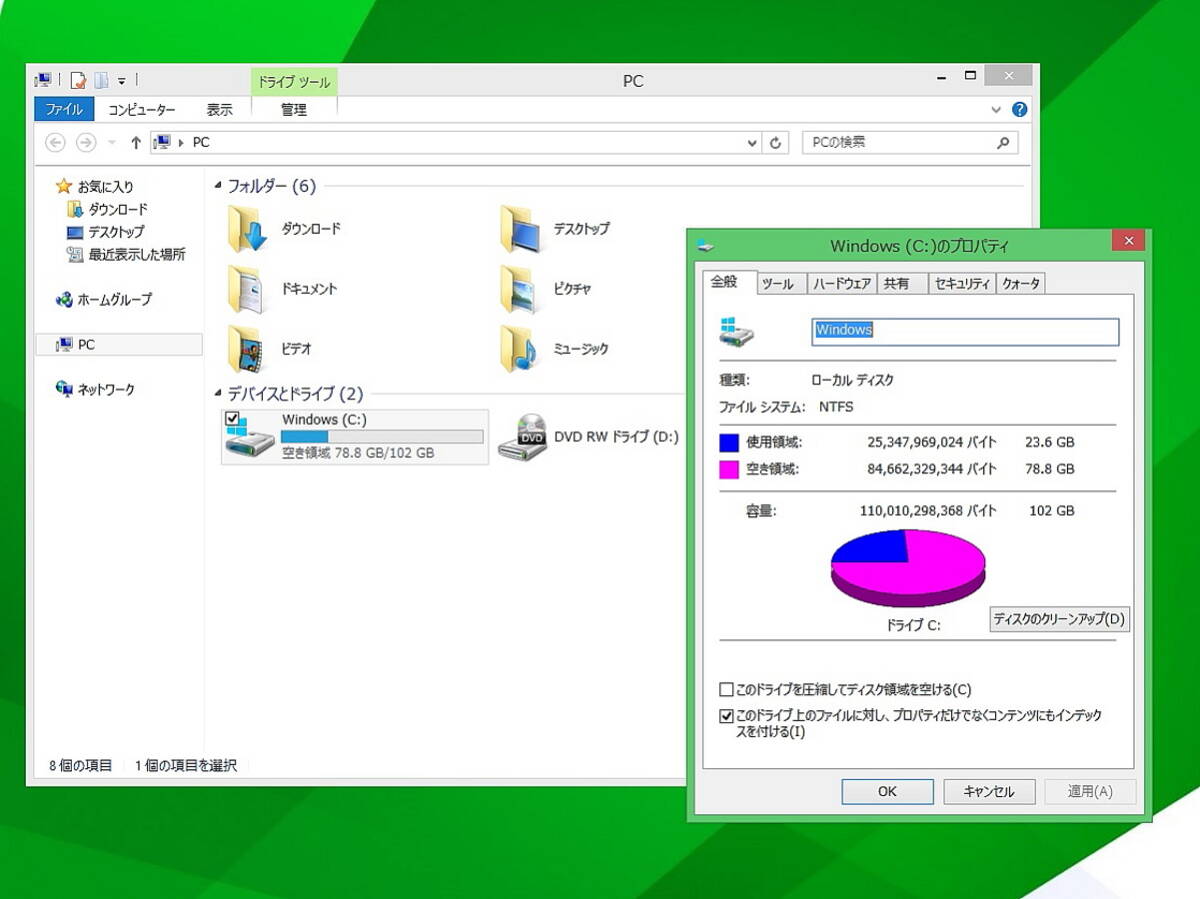Switch to the クォータ properties tab
Screen dimensions: 1200x899
(1021, 284)
